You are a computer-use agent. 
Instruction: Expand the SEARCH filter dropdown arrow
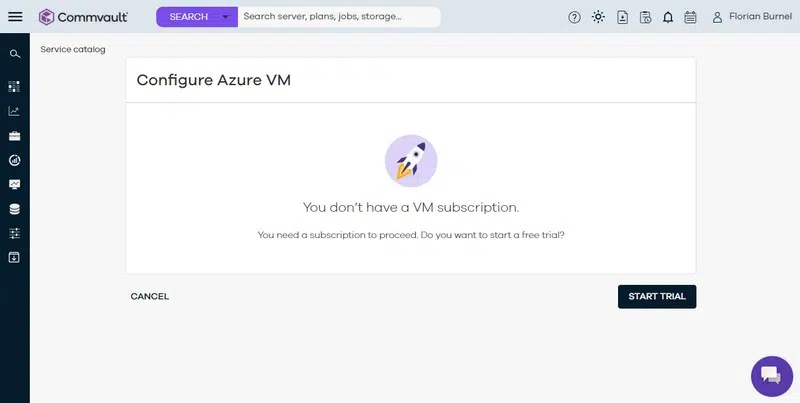(226, 17)
